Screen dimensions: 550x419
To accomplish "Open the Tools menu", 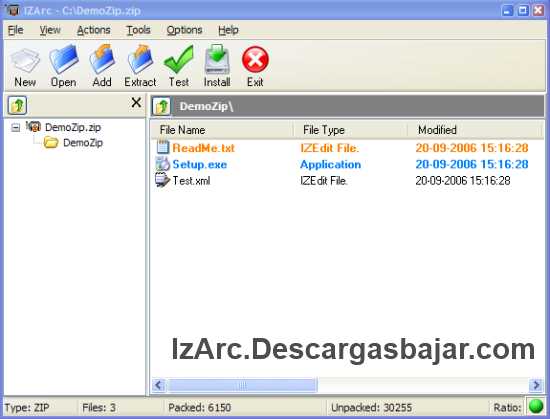I will (x=139, y=30).
